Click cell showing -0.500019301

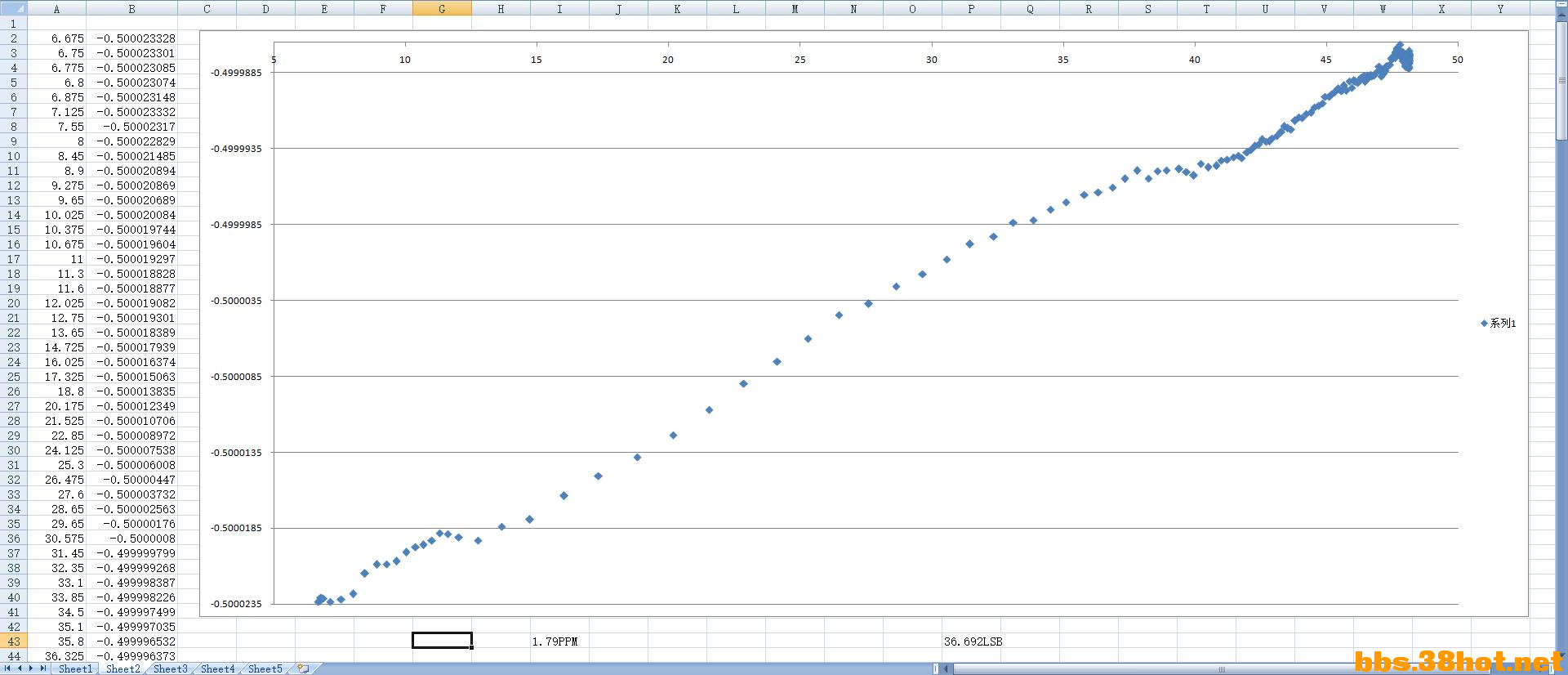pyautogui.click(x=131, y=318)
